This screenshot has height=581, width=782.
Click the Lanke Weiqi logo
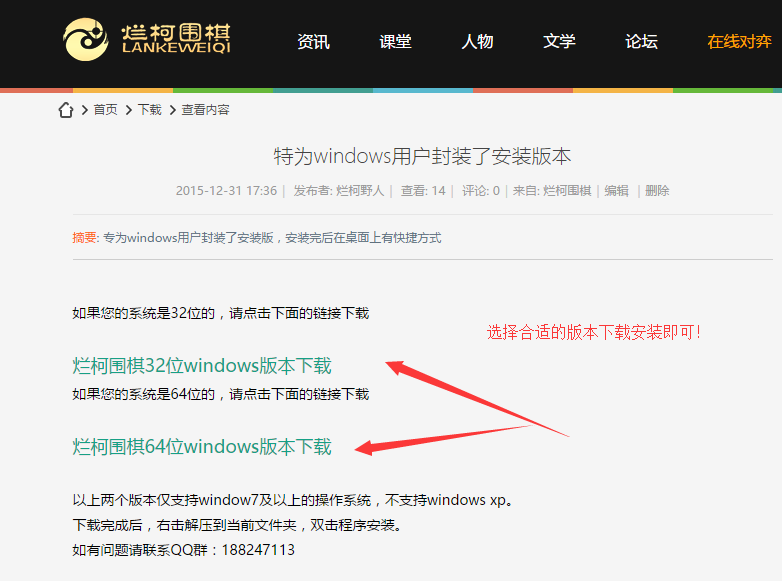tap(147, 39)
